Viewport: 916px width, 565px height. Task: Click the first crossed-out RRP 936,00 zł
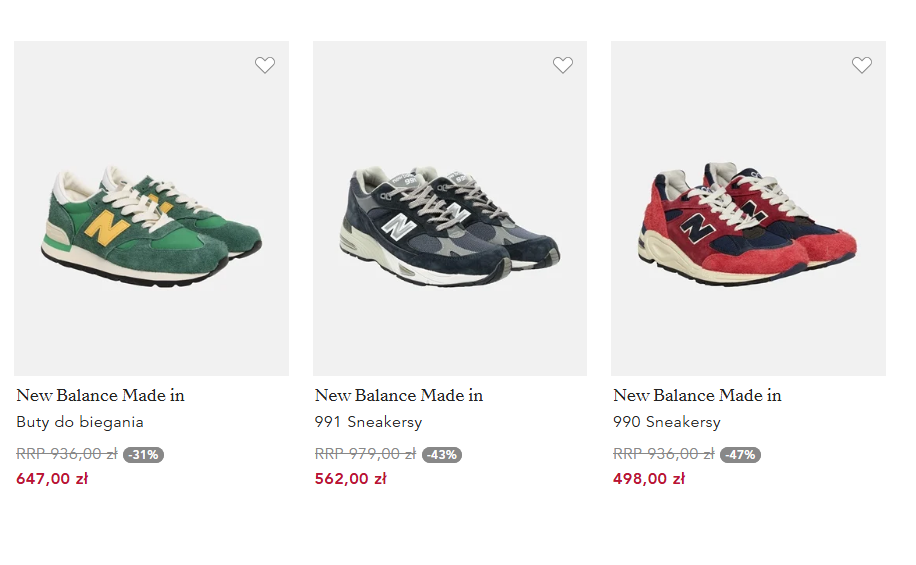(66, 454)
